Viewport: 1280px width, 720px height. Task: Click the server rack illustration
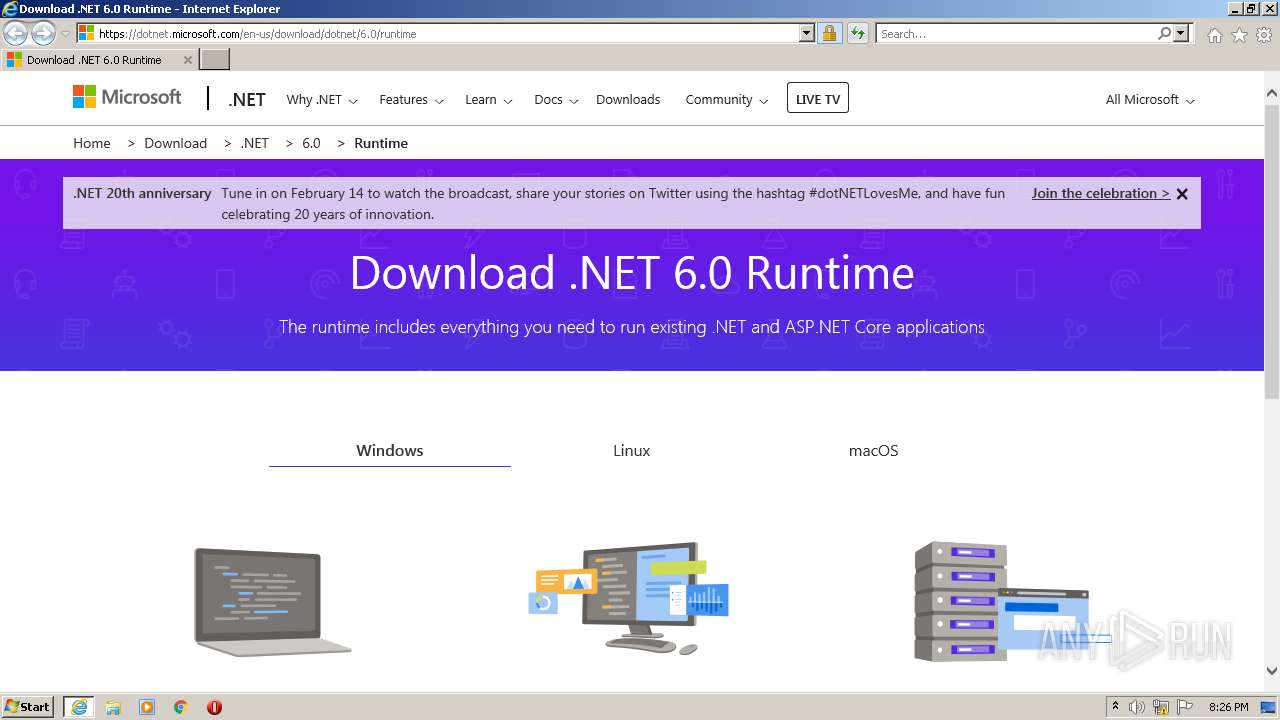(1002, 601)
